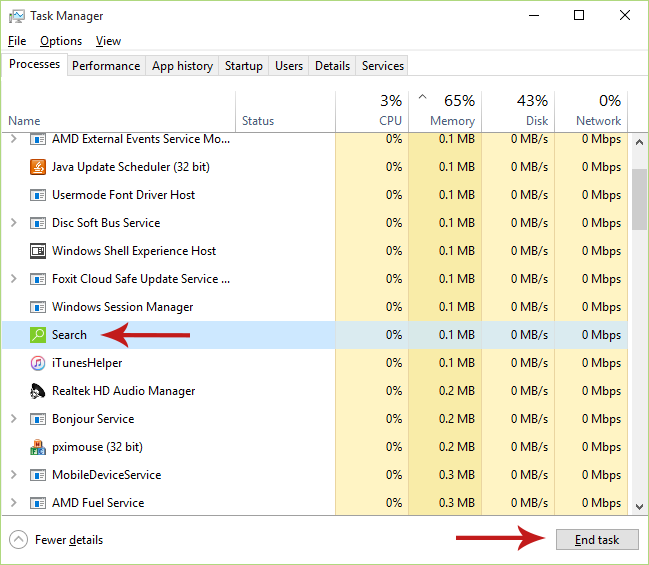Select the Disc Soft Bus Service name
Screen dimensions: 649x565
(x=106, y=223)
